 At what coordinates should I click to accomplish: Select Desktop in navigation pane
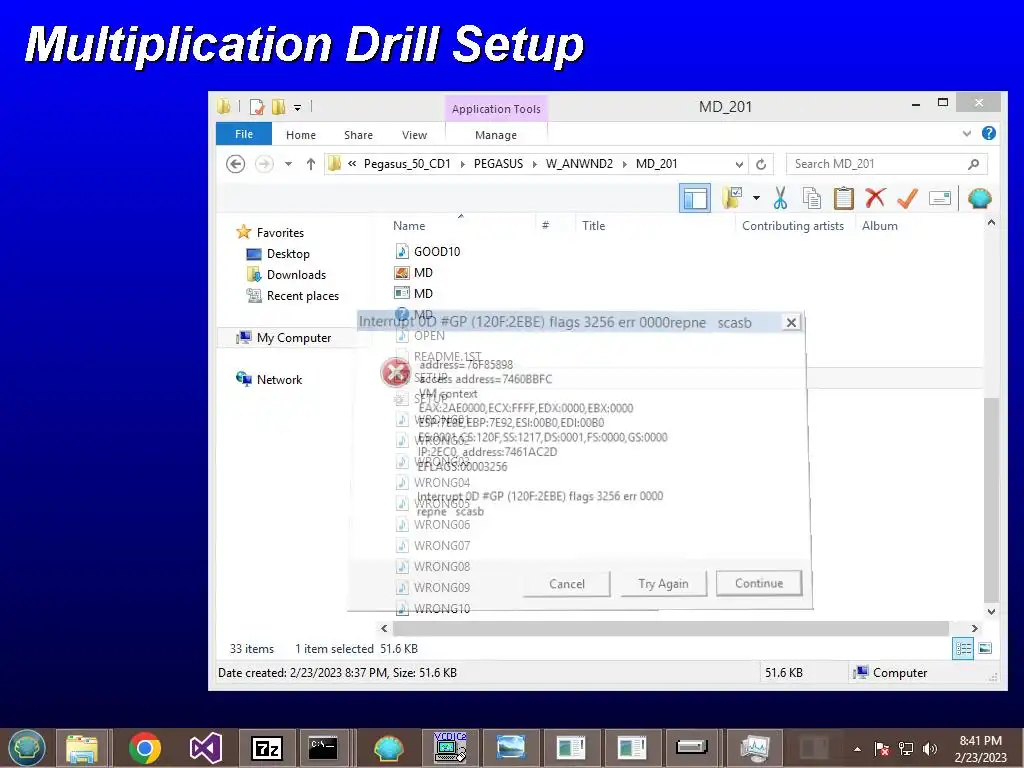(x=288, y=253)
